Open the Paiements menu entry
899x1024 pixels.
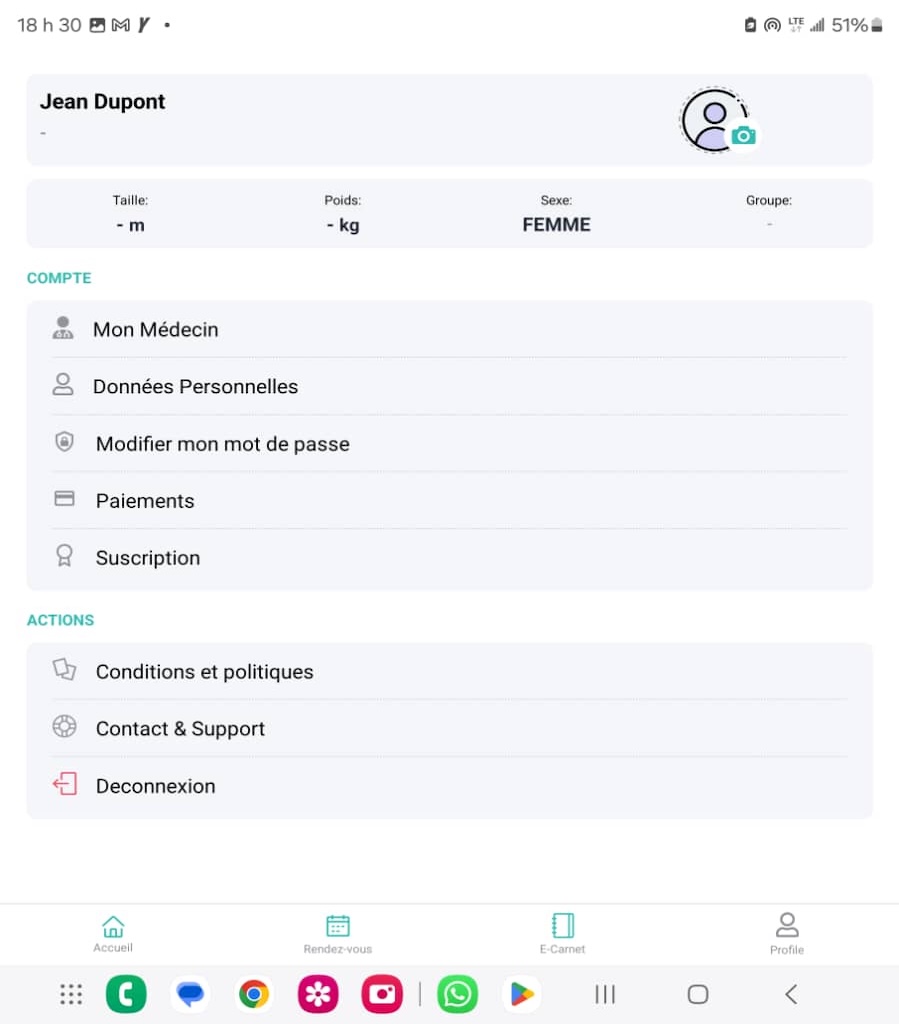pos(145,501)
